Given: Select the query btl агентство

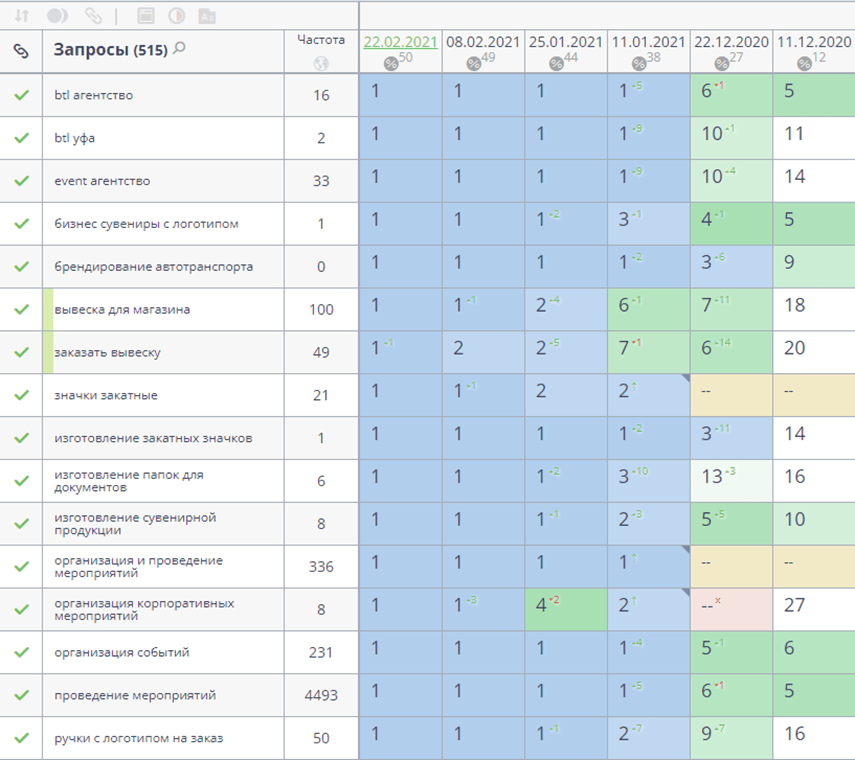Looking at the screenshot, I should pos(94,95).
